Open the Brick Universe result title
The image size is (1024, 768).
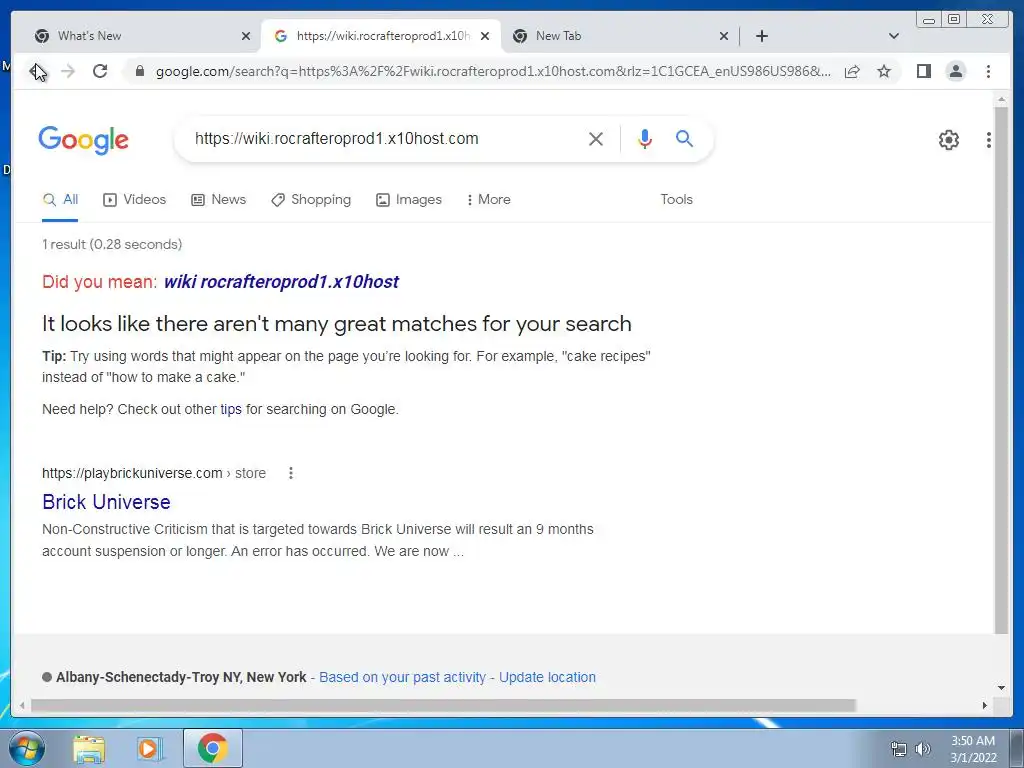pyautogui.click(x=106, y=502)
